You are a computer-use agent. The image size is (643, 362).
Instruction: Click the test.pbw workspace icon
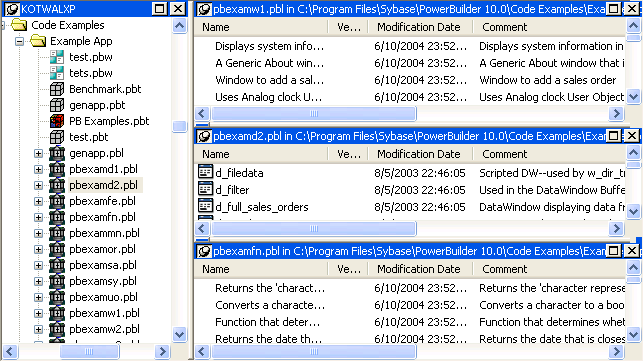click(x=57, y=57)
